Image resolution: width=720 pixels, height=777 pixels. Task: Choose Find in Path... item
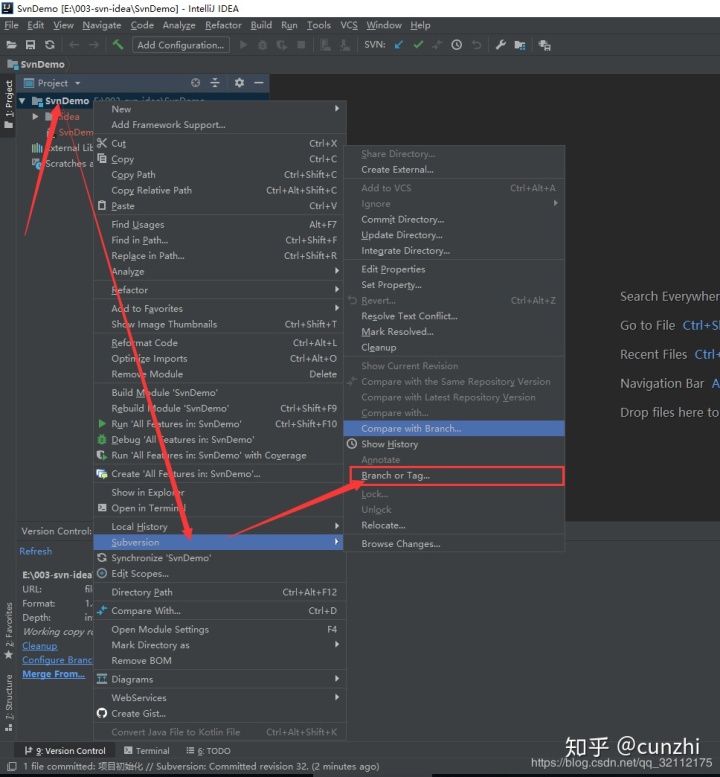tap(220, 240)
